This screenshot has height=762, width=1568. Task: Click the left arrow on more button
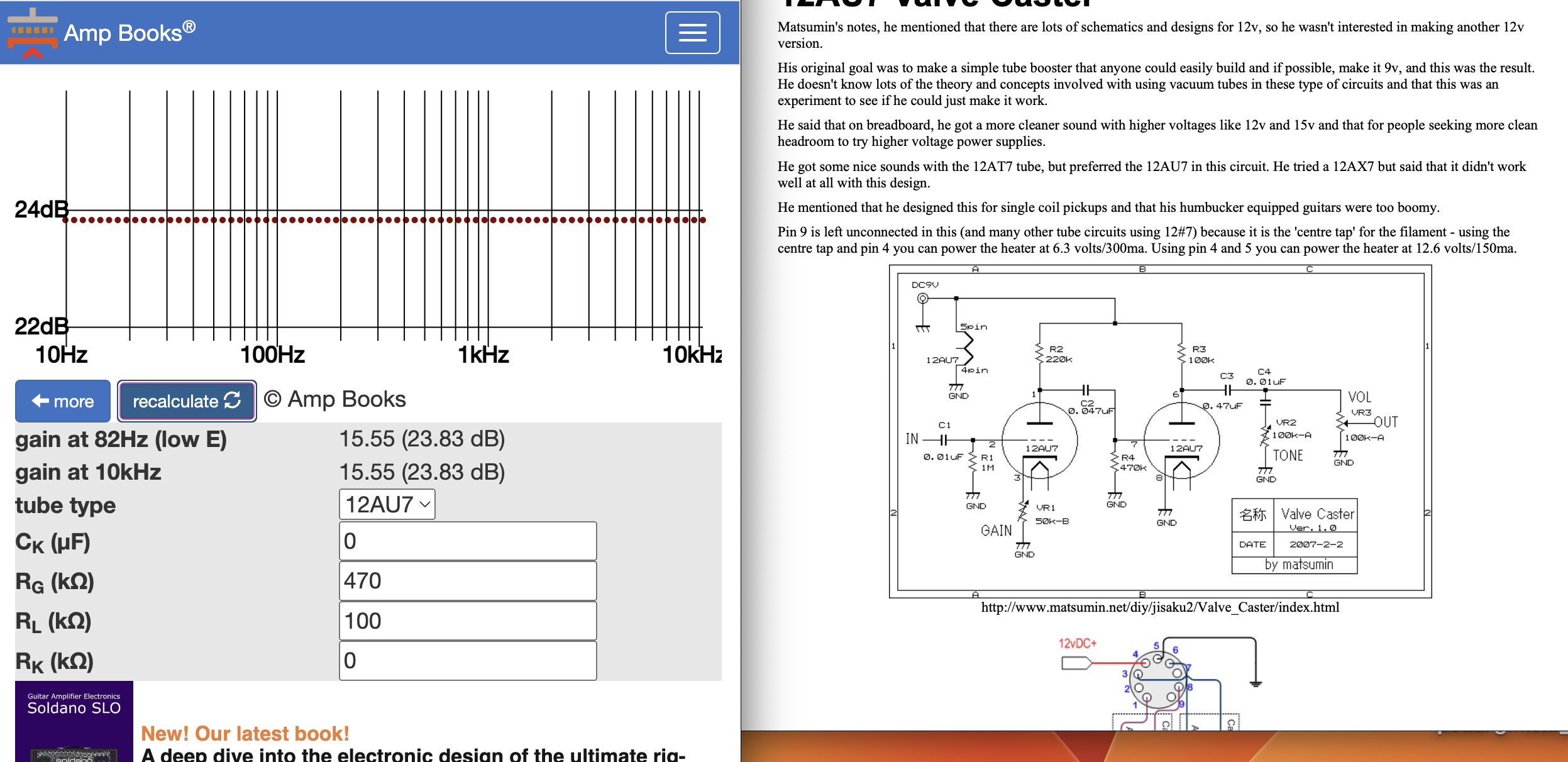(x=40, y=400)
